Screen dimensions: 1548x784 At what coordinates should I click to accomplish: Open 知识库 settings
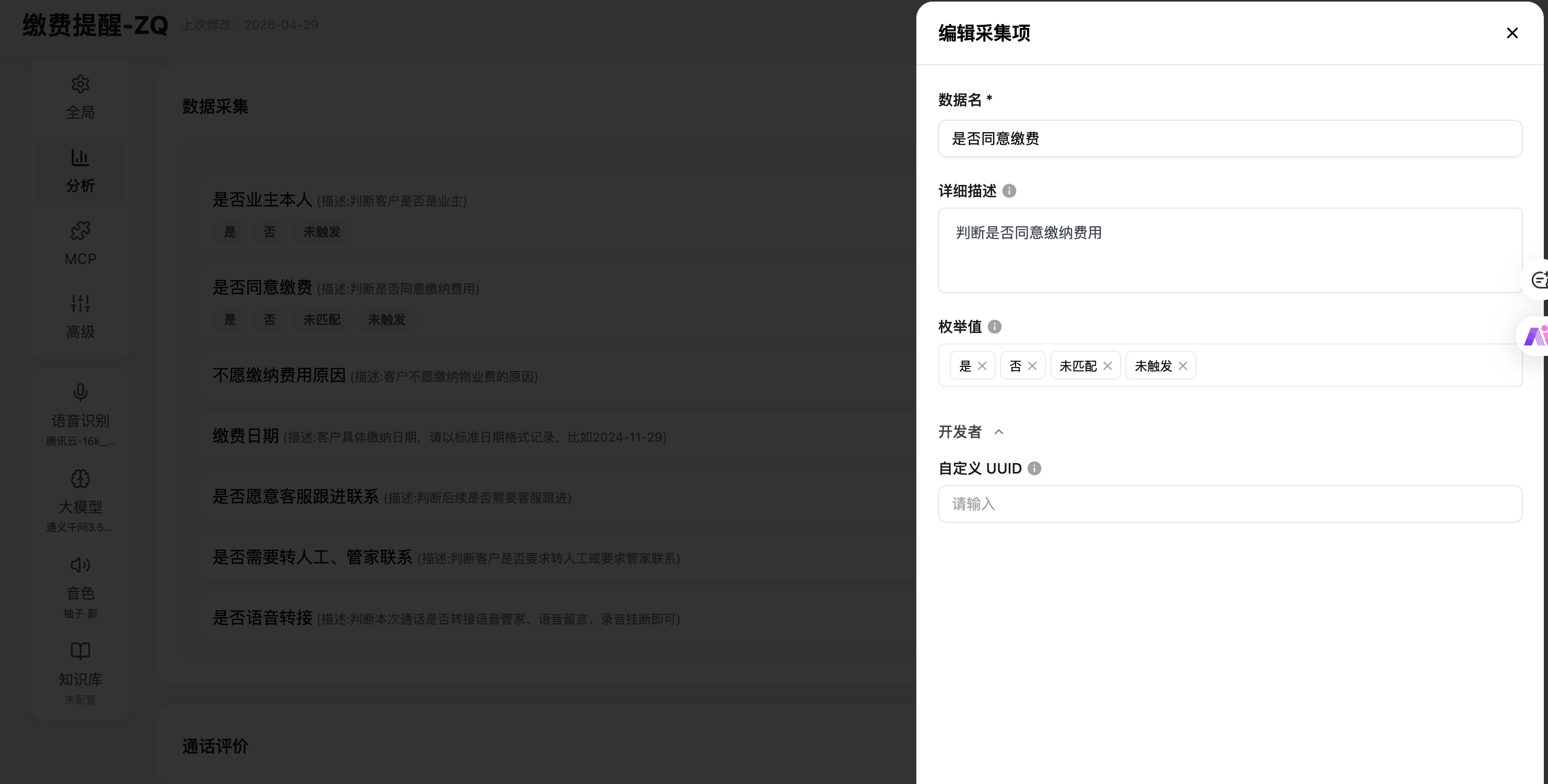pyautogui.click(x=81, y=673)
